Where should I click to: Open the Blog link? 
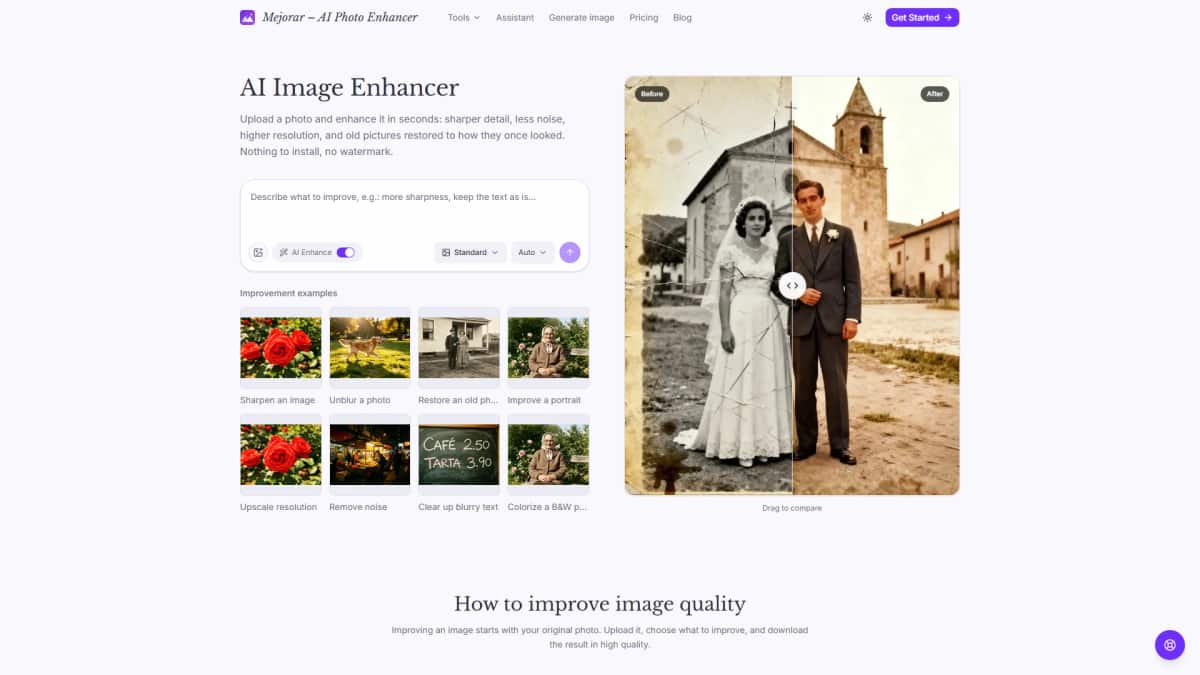[682, 17]
